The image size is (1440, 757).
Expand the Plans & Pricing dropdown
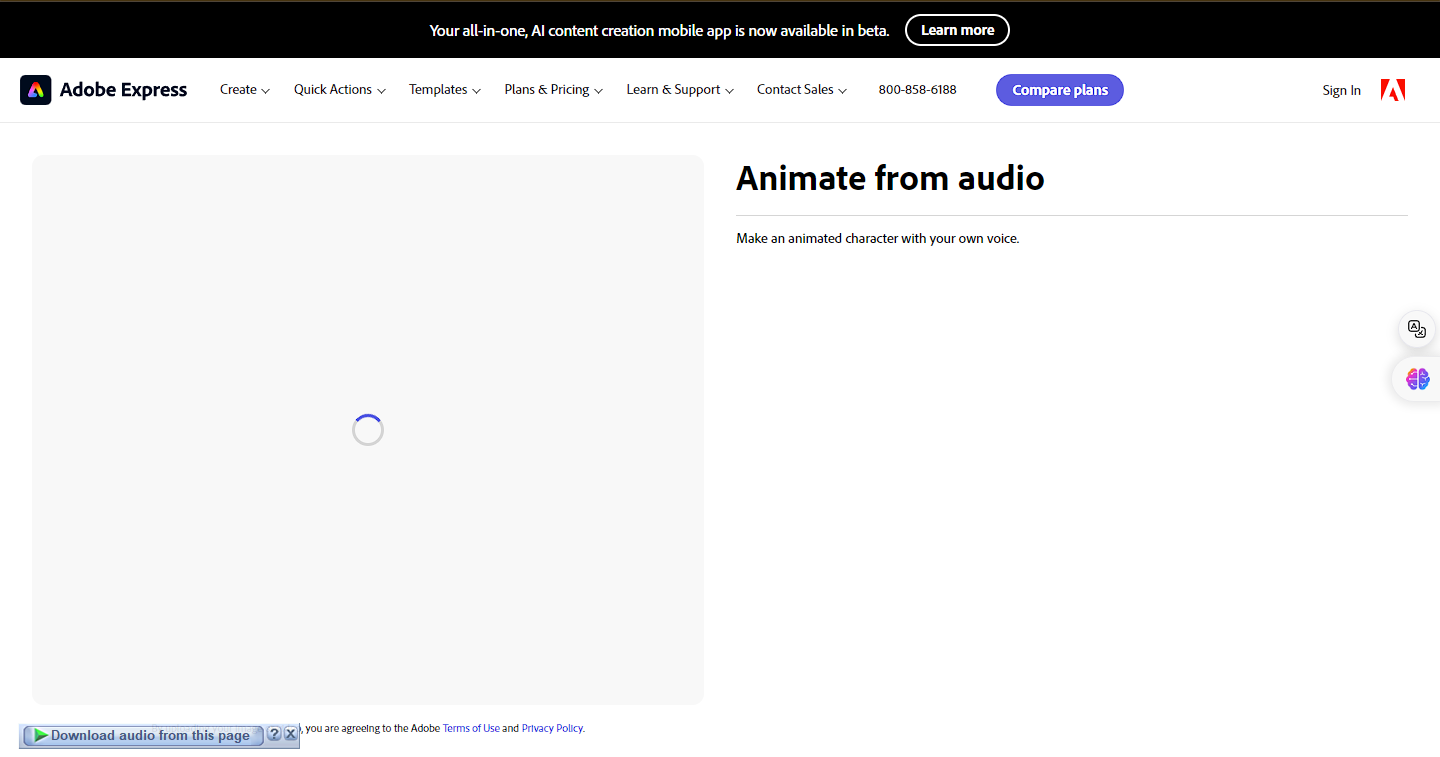point(553,89)
